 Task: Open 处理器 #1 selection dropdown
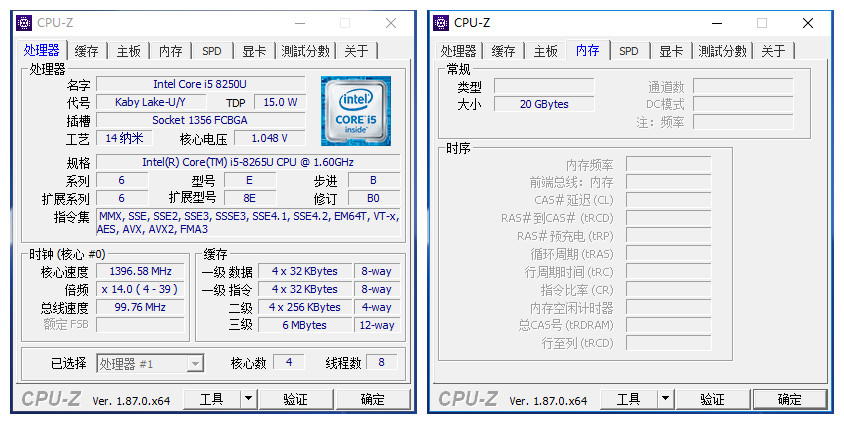tap(150, 364)
